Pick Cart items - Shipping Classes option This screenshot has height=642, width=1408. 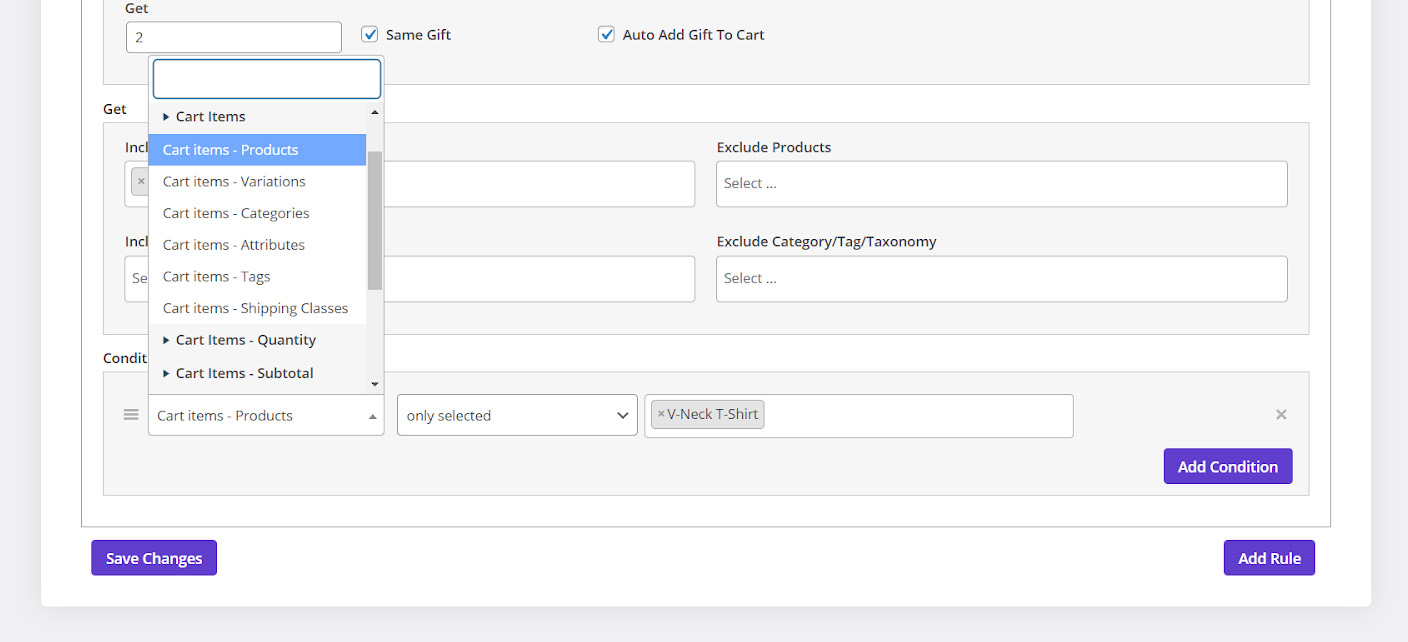(x=255, y=308)
